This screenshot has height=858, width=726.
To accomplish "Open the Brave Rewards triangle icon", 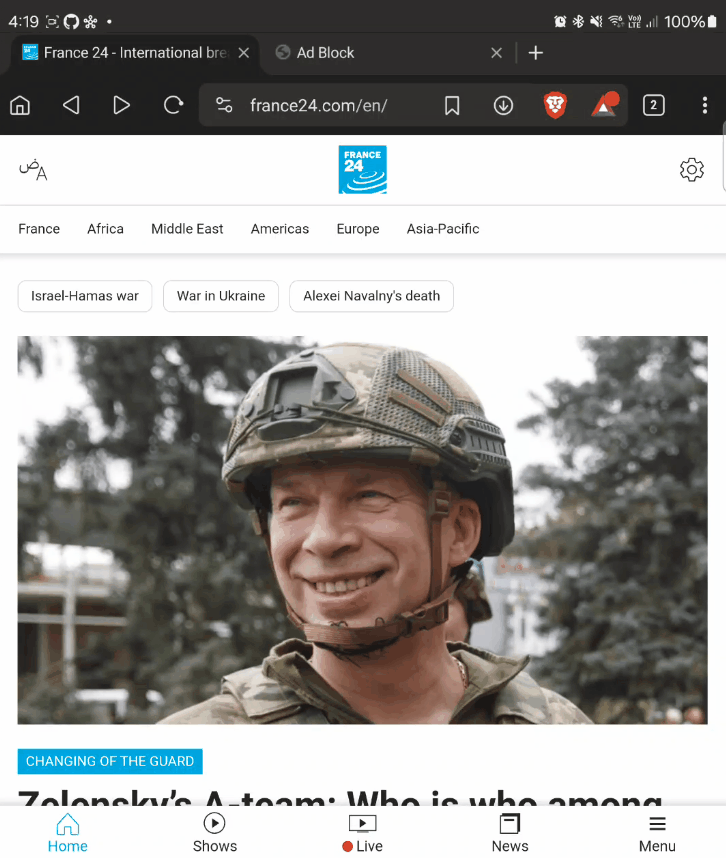I will point(605,105).
